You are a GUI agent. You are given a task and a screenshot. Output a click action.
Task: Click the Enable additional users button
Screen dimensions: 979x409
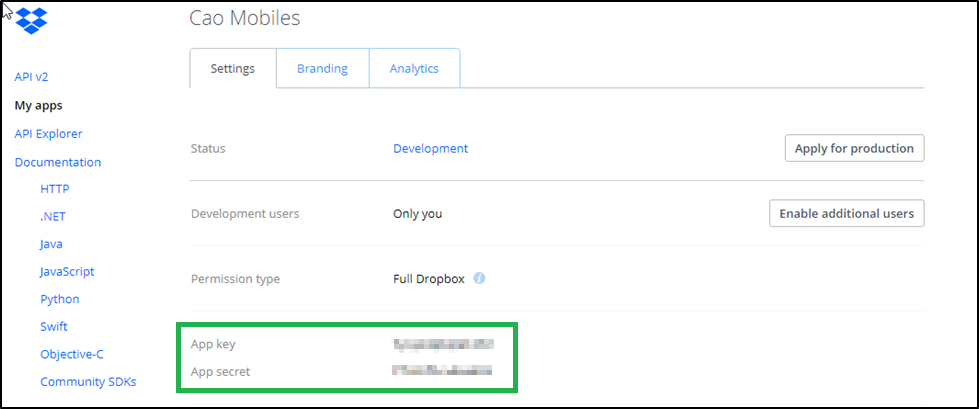click(847, 214)
